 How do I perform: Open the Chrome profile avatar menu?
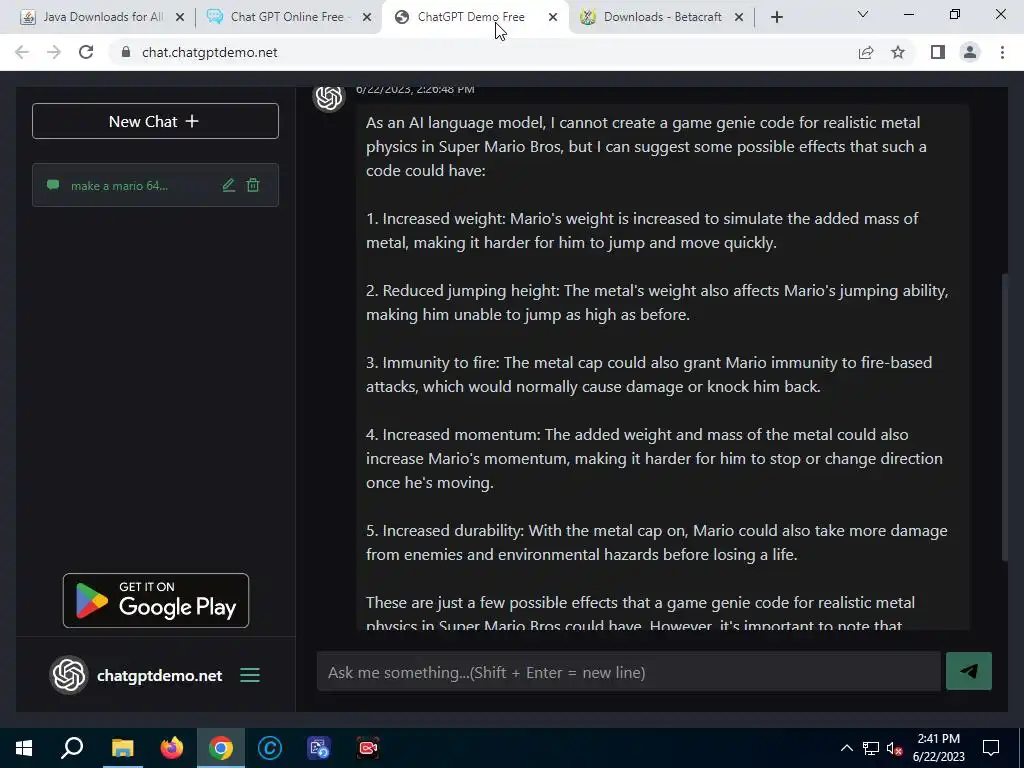click(970, 52)
